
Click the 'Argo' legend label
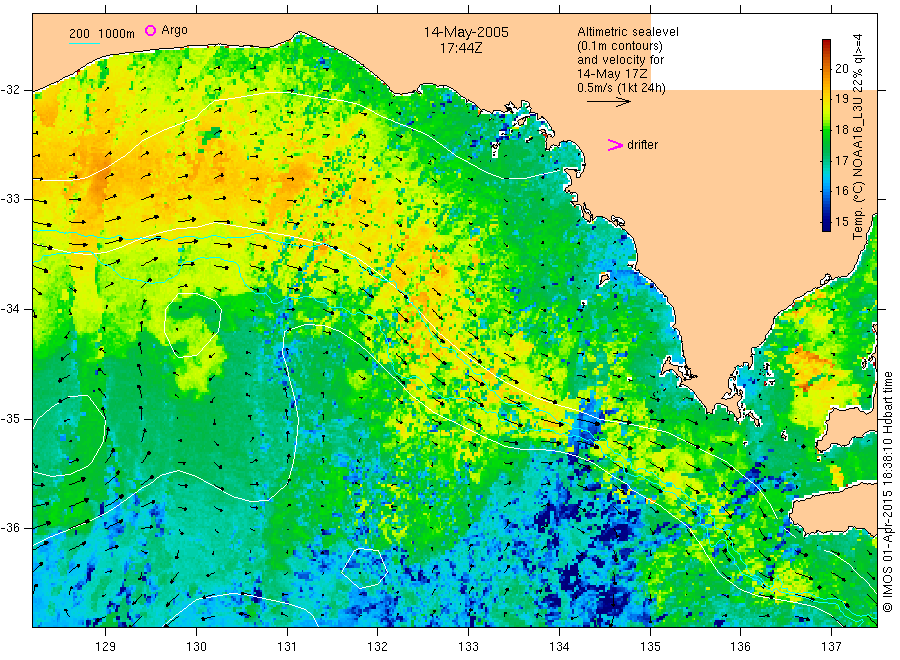tap(174, 30)
